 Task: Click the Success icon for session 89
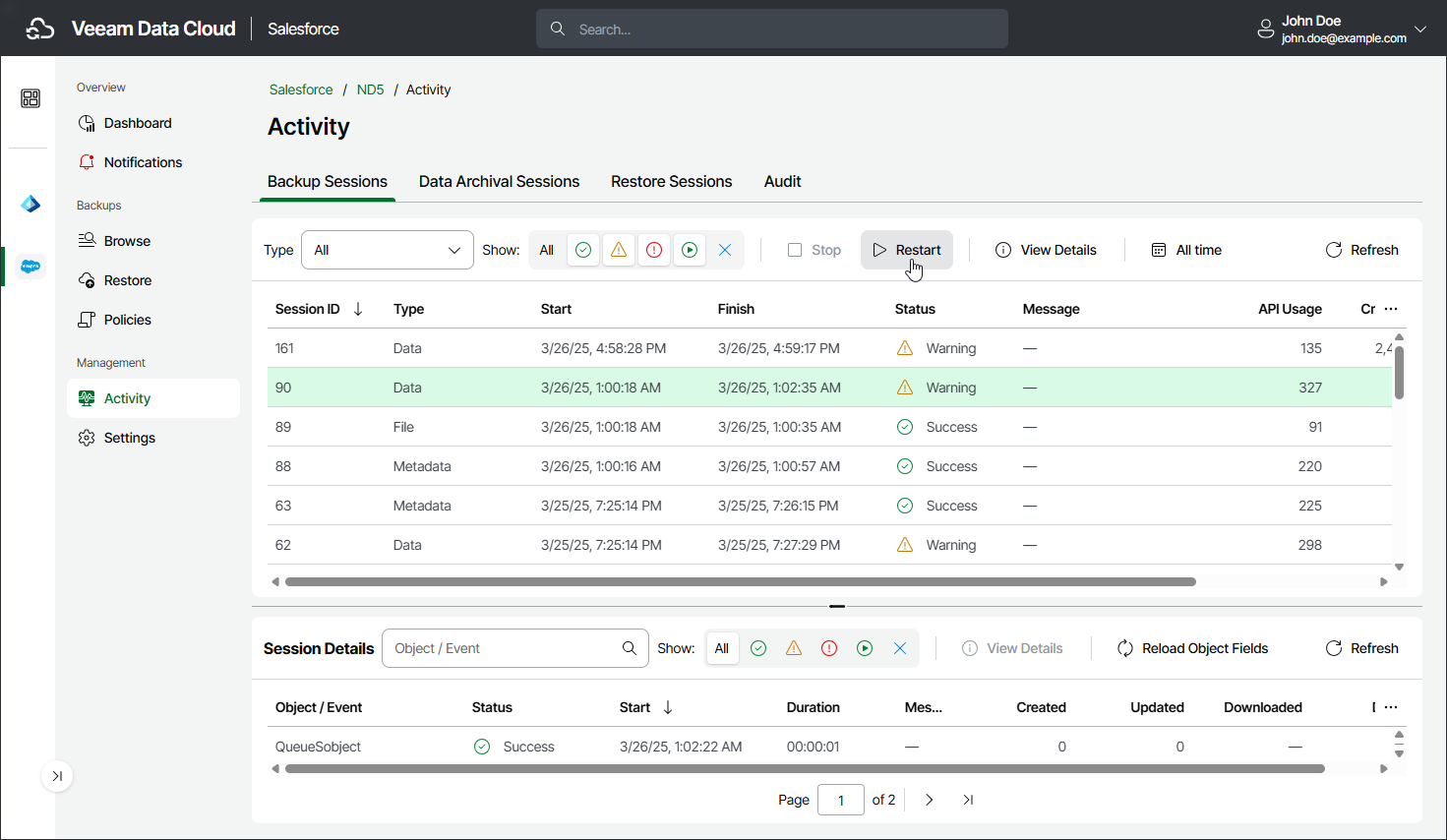[x=905, y=427]
